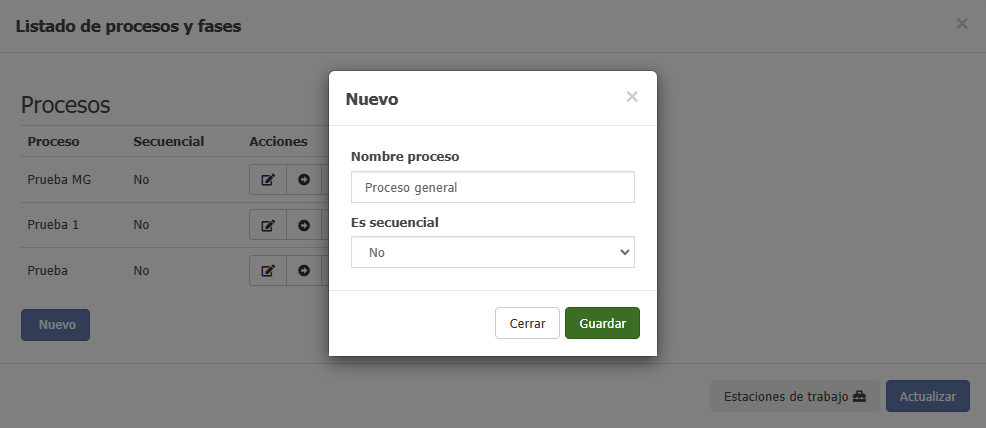Click the Secuencial column header
This screenshot has width=986, height=428.
tap(169, 141)
